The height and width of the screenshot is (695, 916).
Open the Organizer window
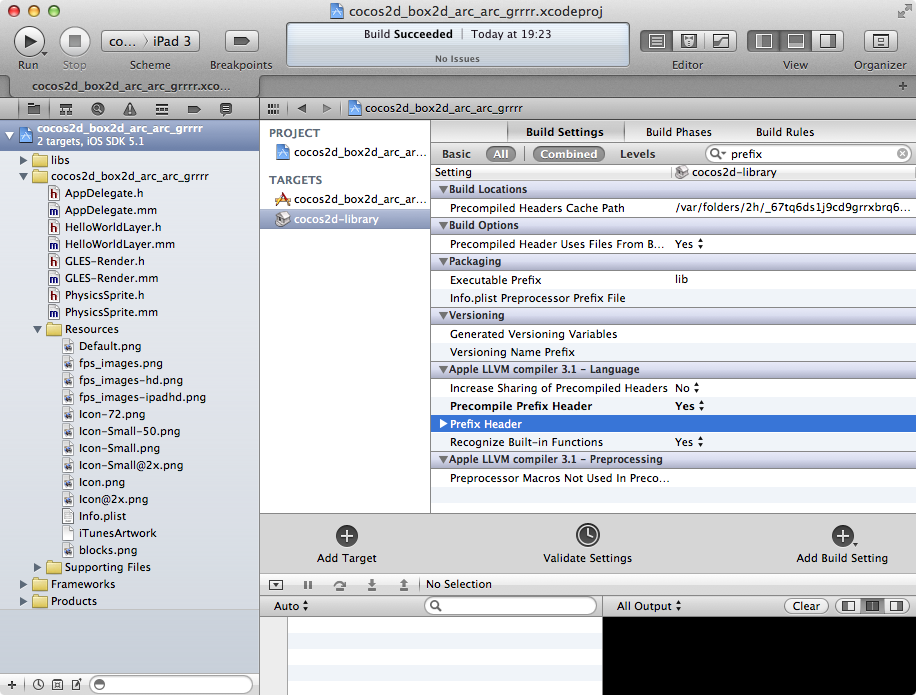coord(880,41)
